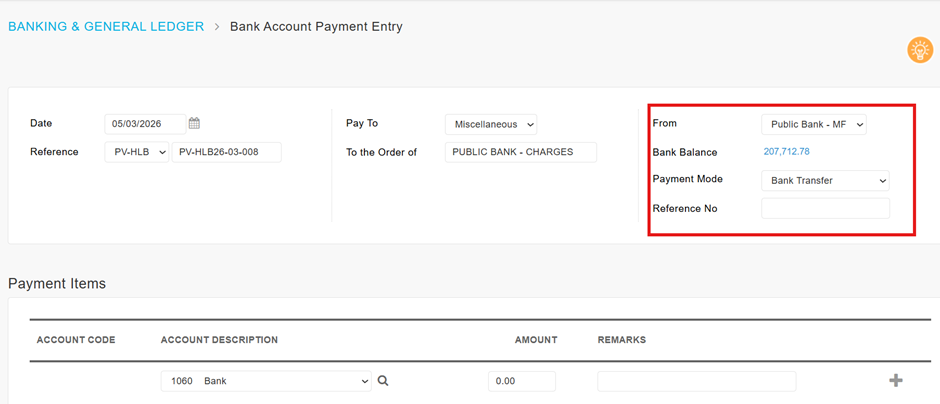
Task: Click the PV-HLB26-03-008 reference number field
Action: click(226, 152)
